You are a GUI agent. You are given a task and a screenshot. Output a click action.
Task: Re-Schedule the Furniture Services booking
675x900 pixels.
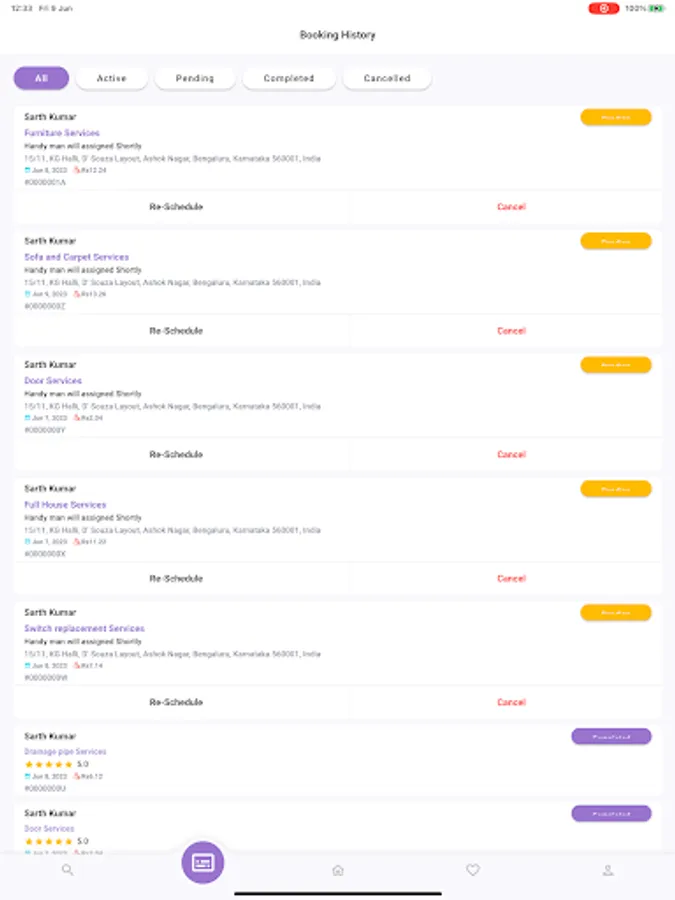click(176, 207)
